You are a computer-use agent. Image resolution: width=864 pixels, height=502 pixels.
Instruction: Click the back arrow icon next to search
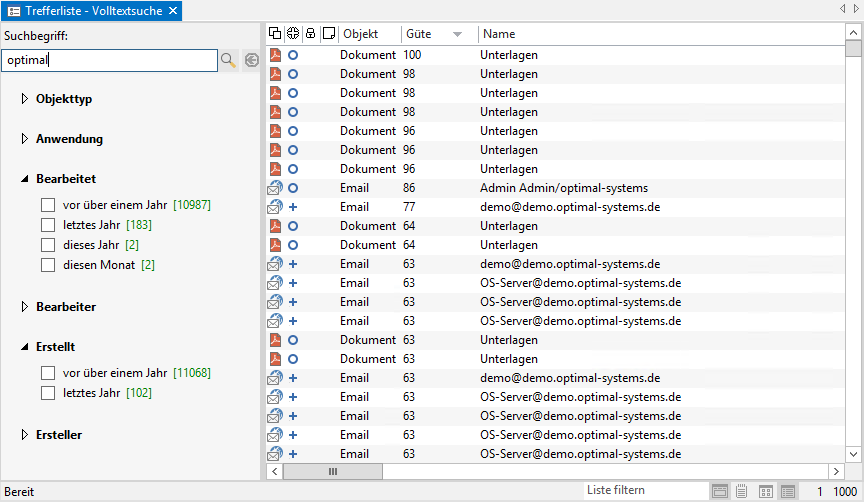point(251,61)
